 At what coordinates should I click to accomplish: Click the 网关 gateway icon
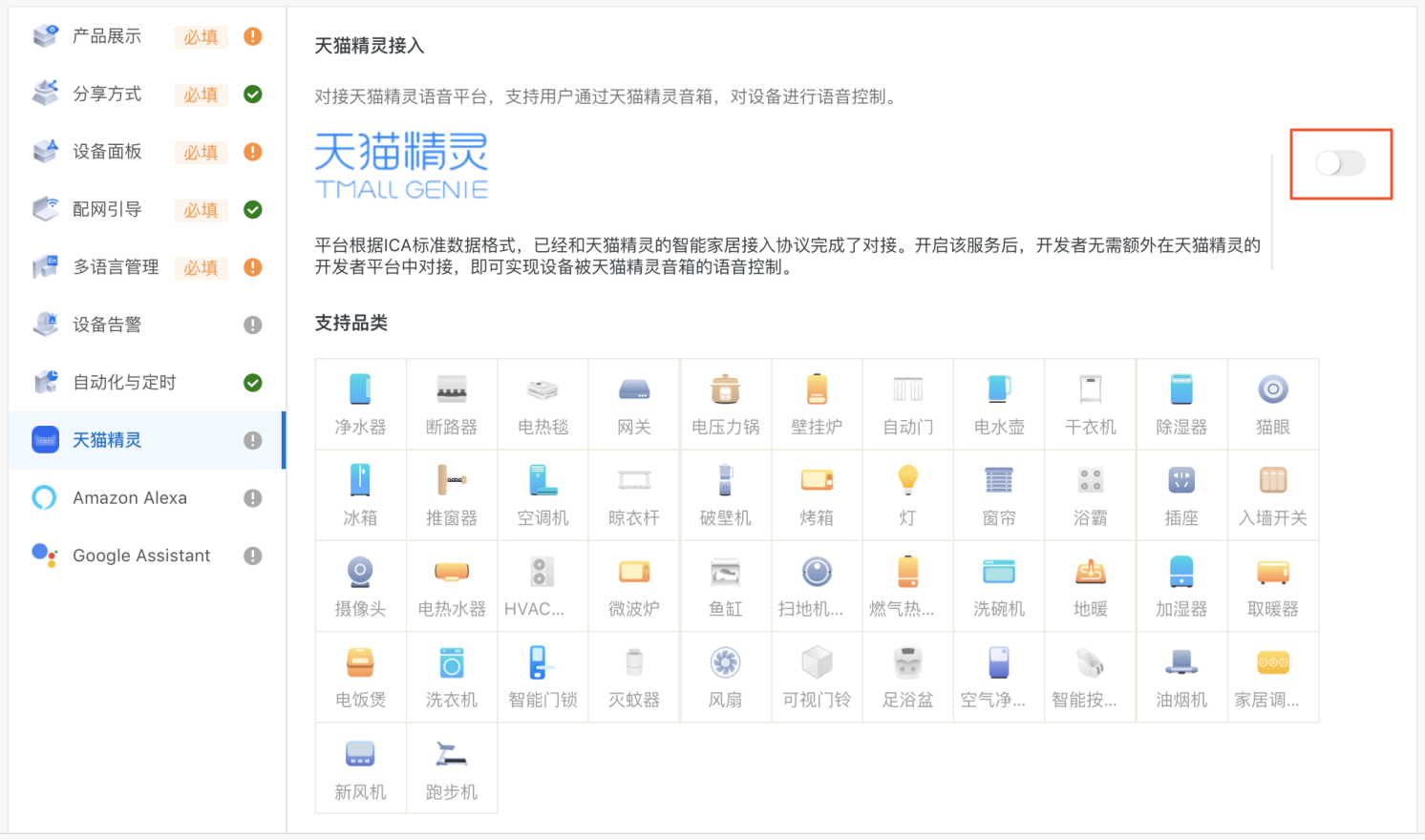pyautogui.click(x=634, y=389)
